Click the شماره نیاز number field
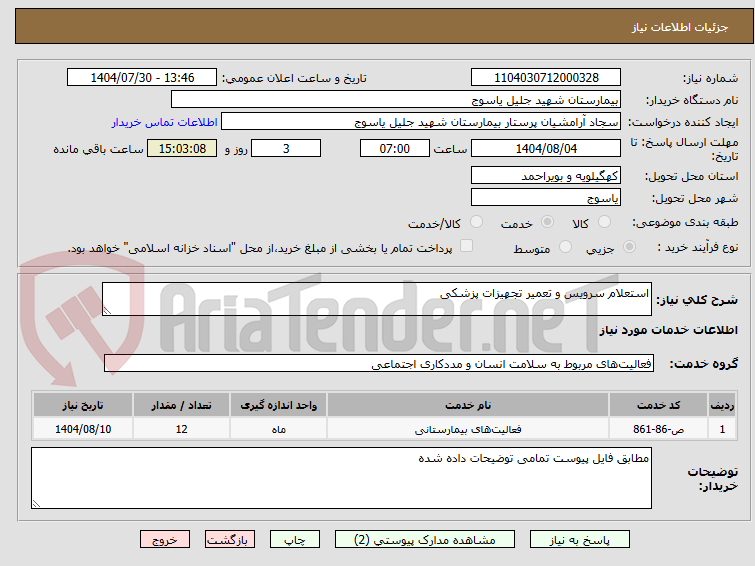 pyautogui.click(x=546, y=78)
